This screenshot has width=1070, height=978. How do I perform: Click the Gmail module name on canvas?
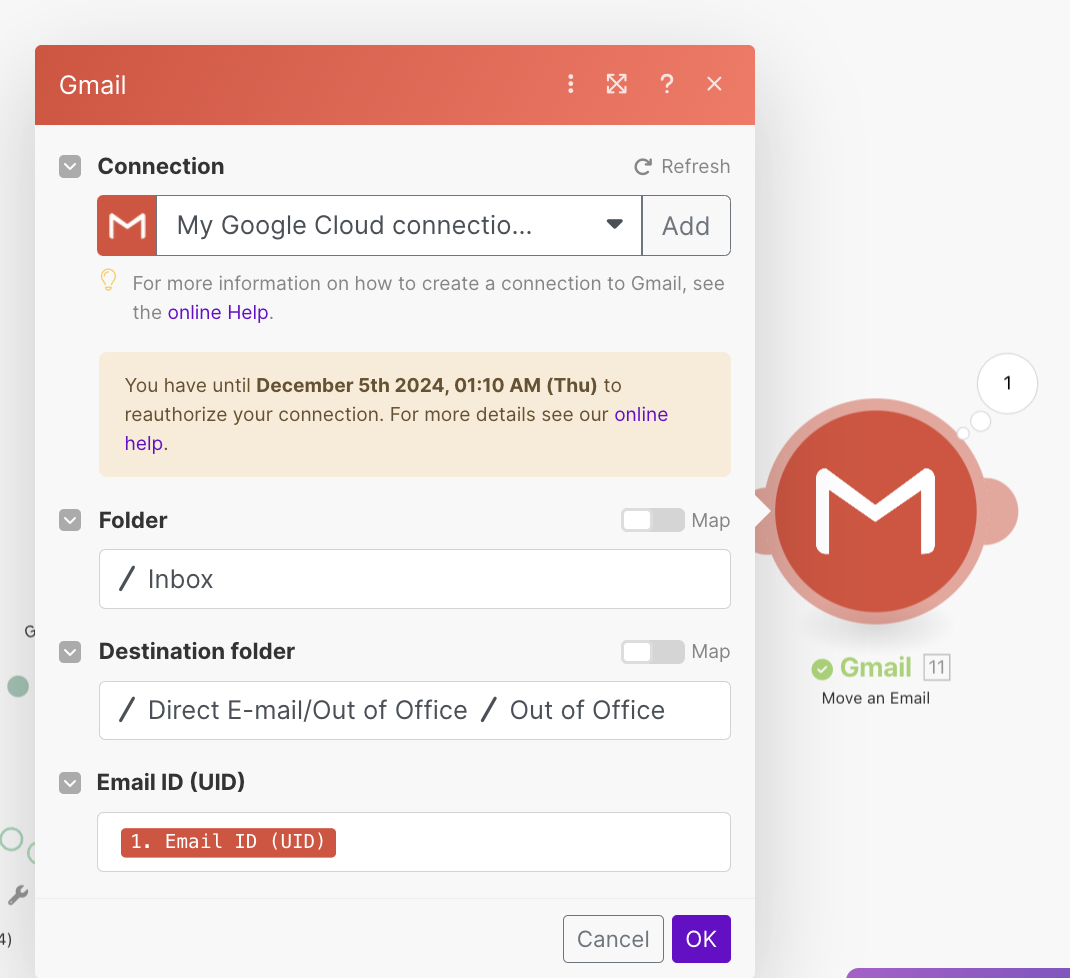[876, 667]
